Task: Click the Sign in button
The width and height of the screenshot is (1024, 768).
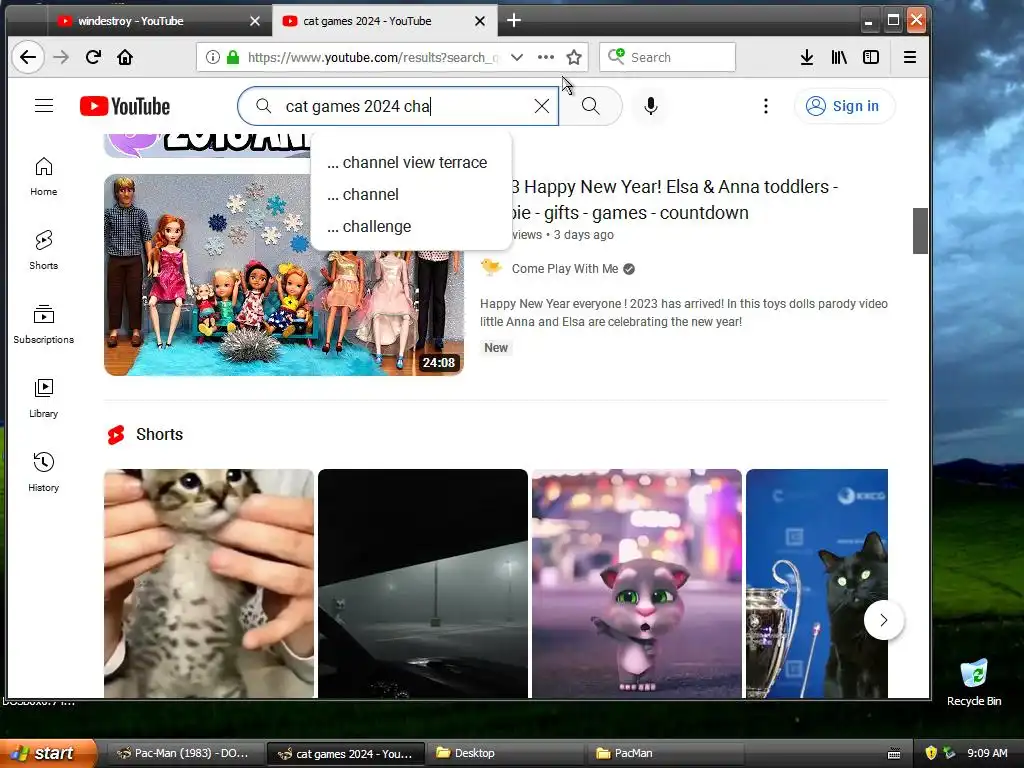Action: pyautogui.click(x=843, y=106)
